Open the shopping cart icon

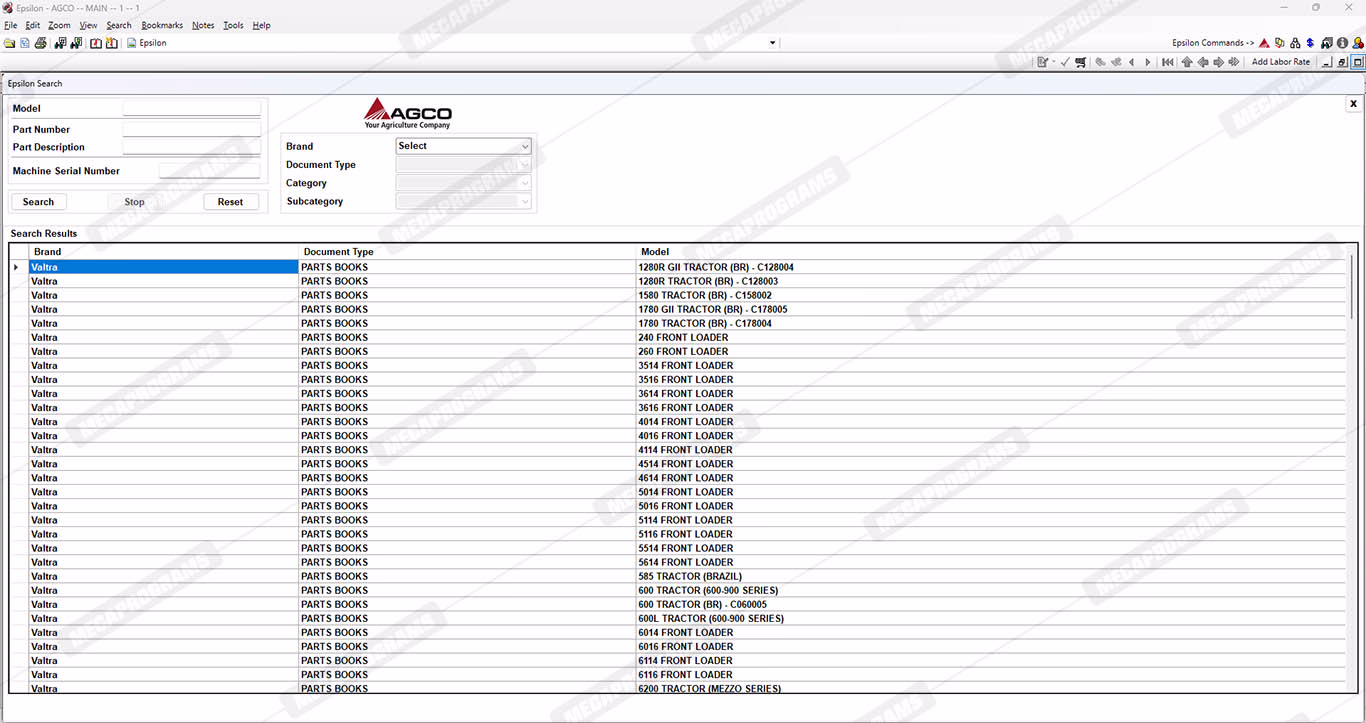coord(1080,62)
